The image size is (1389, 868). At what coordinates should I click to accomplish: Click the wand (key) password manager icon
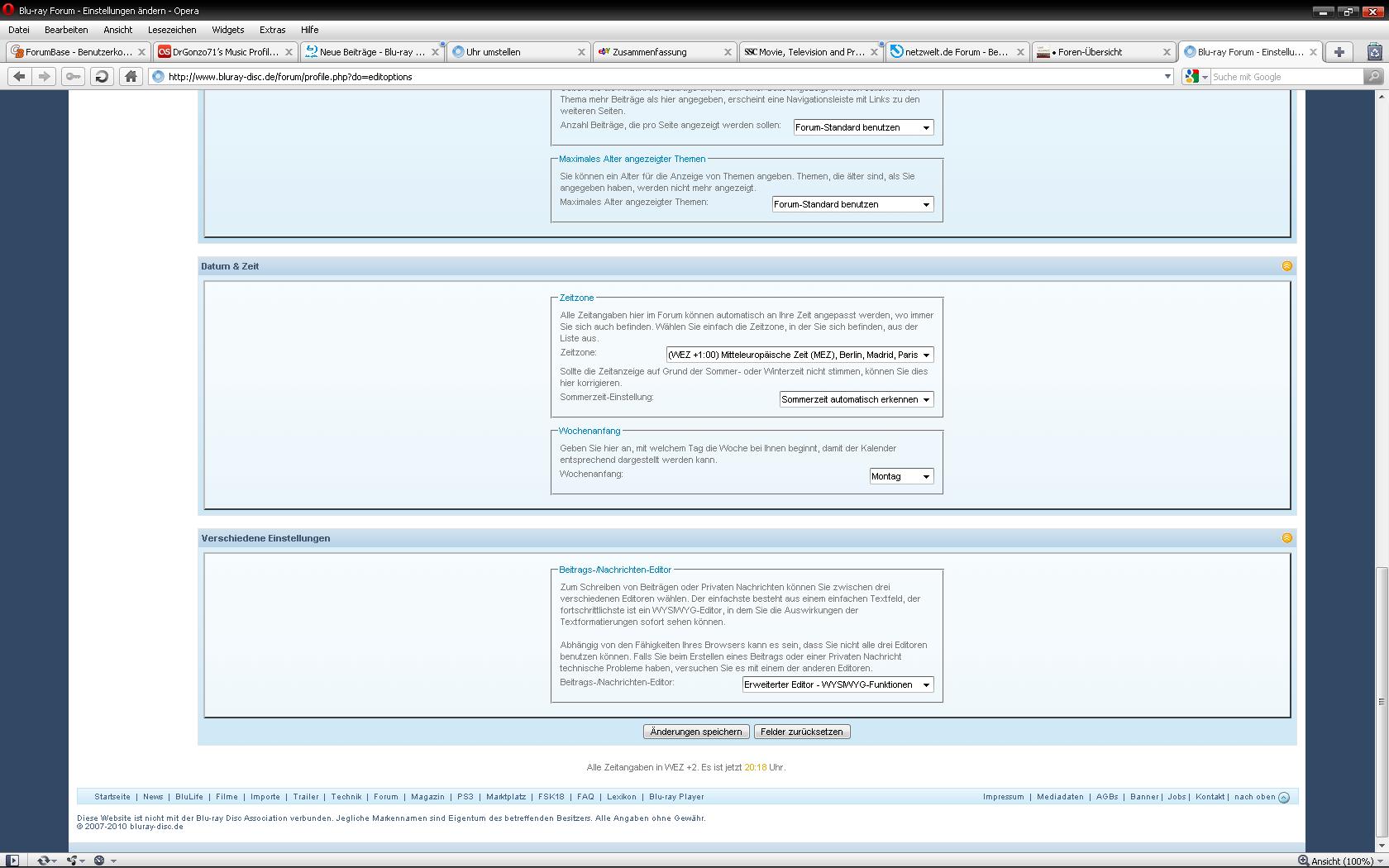pos(74,76)
